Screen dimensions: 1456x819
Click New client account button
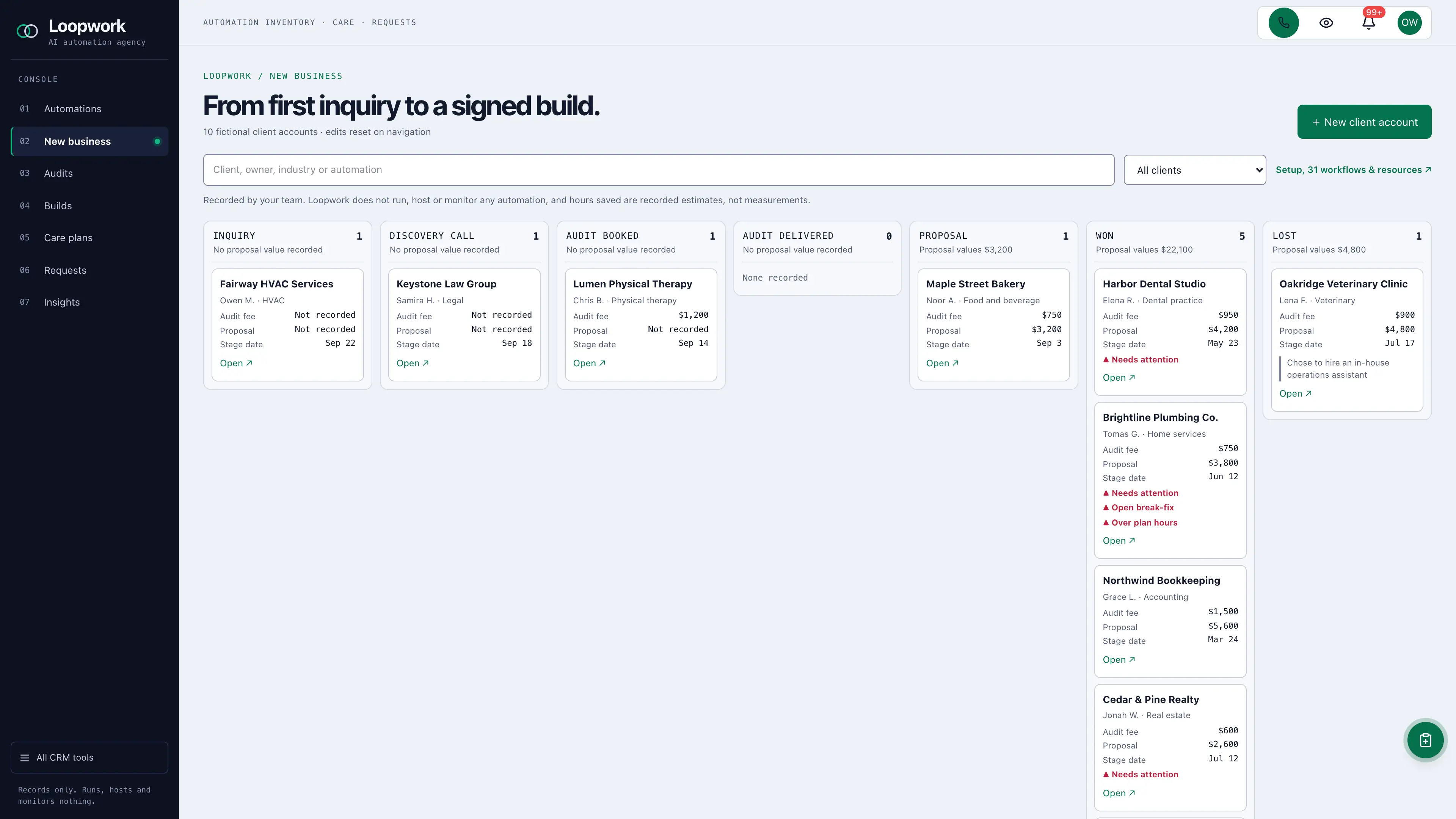pos(1364,122)
